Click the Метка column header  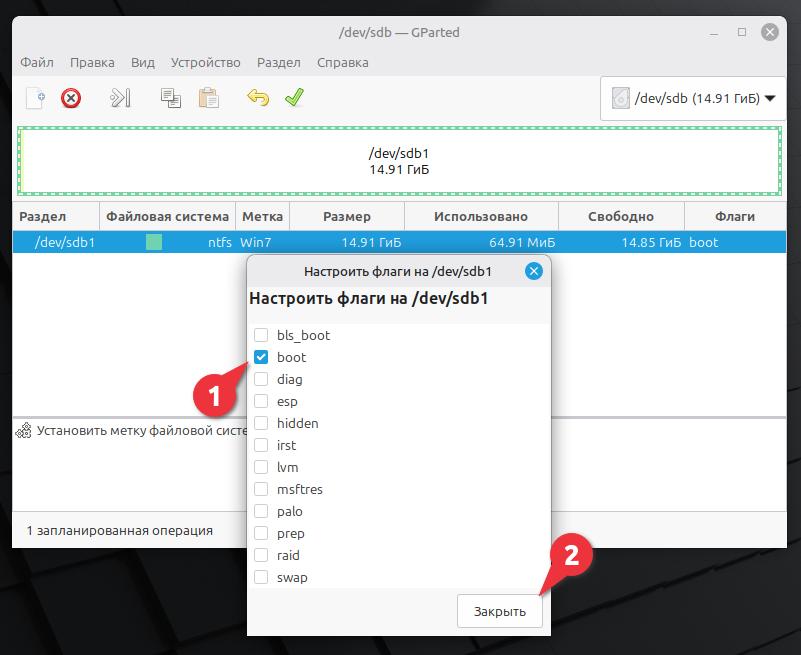coord(263,216)
